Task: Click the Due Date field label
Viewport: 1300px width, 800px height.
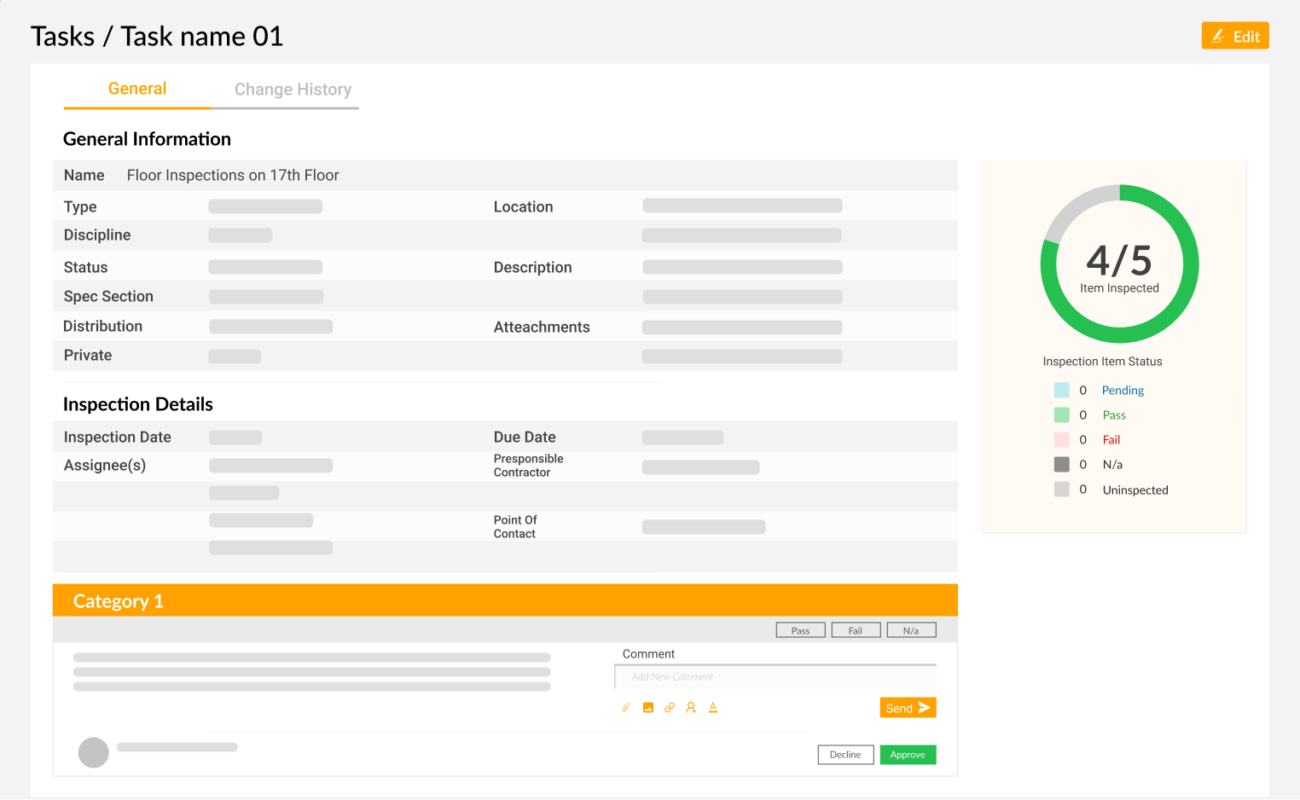Action: 524,437
